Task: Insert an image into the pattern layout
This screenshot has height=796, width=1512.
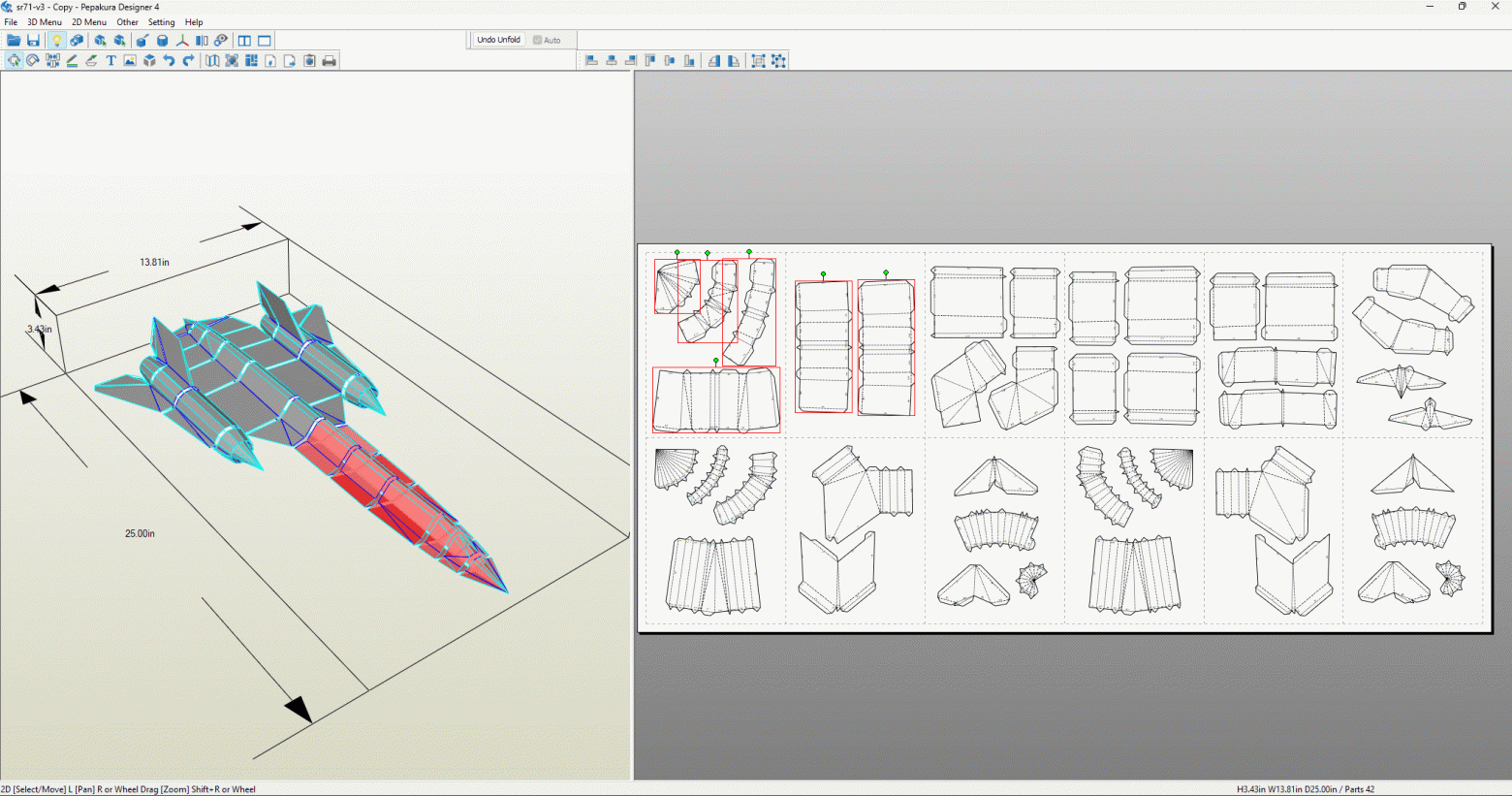Action: coord(130,59)
